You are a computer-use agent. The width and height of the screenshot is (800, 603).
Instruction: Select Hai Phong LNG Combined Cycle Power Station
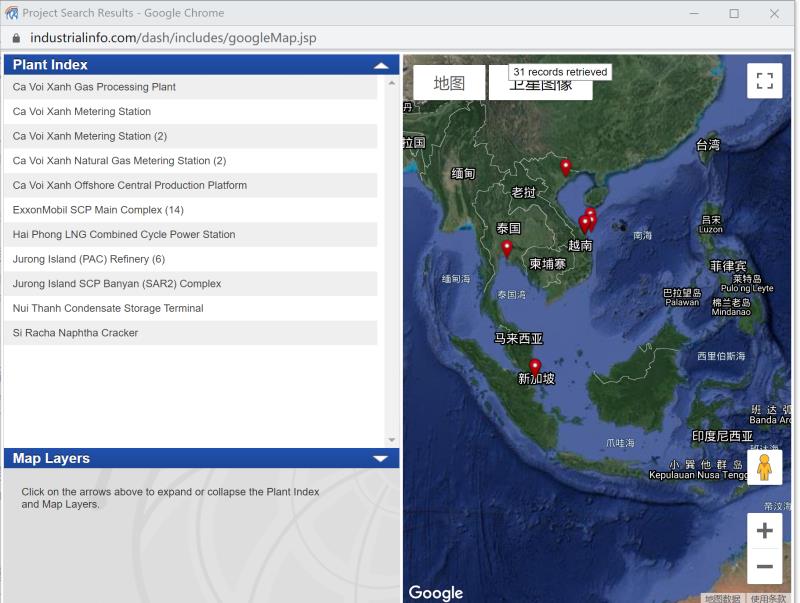point(124,234)
